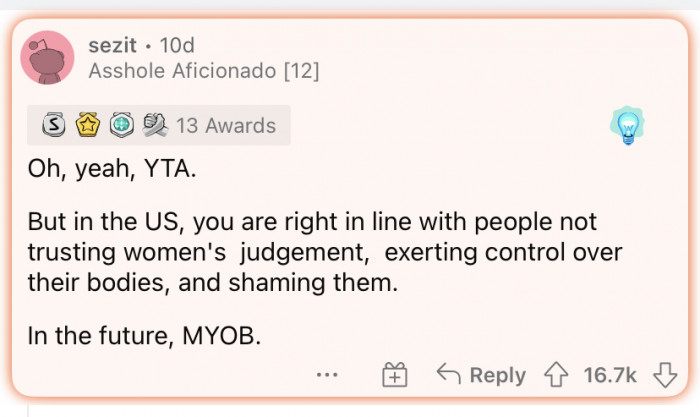Give an award using the gift icon
Image resolution: width=700 pixels, height=417 pixels.
click(395, 375)
